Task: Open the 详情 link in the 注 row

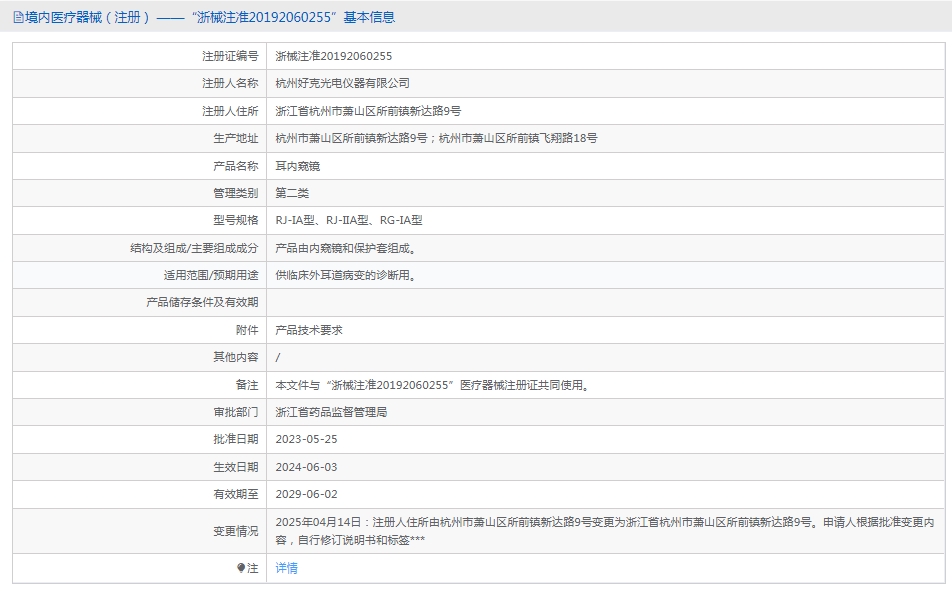Action: click(x=286, y=568)
